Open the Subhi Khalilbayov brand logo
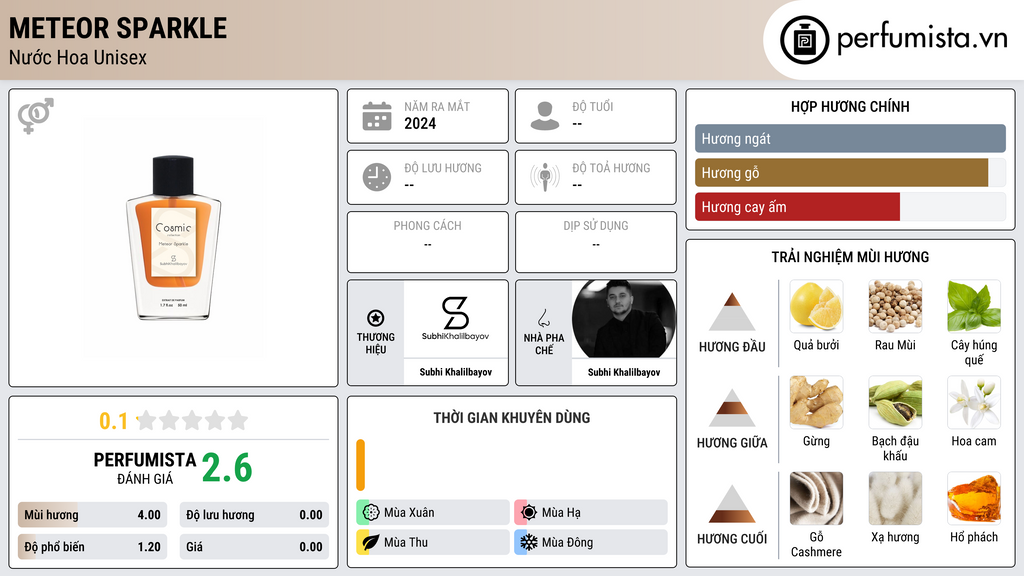This screenshot has height=576, width=1024. coord(455,319)
